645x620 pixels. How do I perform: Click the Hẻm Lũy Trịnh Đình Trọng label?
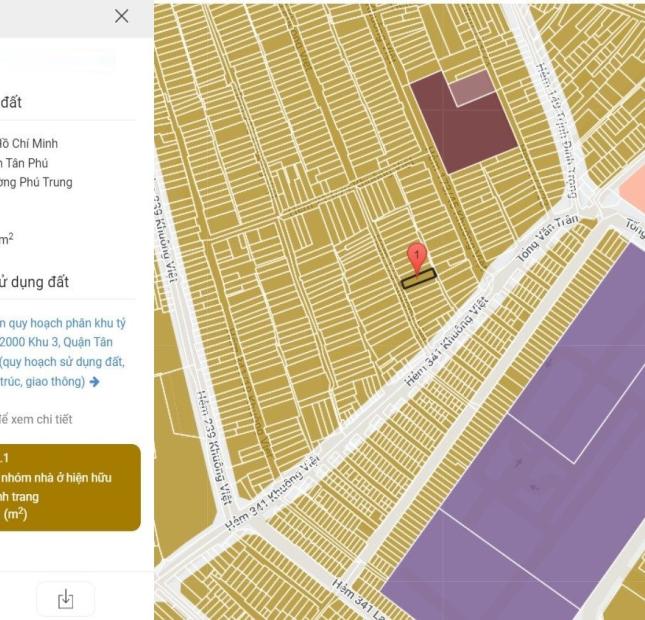pyautogui.click(x=557, y=131)
